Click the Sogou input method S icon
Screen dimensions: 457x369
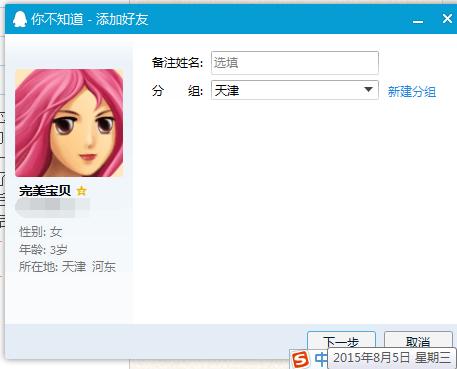coord(300,359)
